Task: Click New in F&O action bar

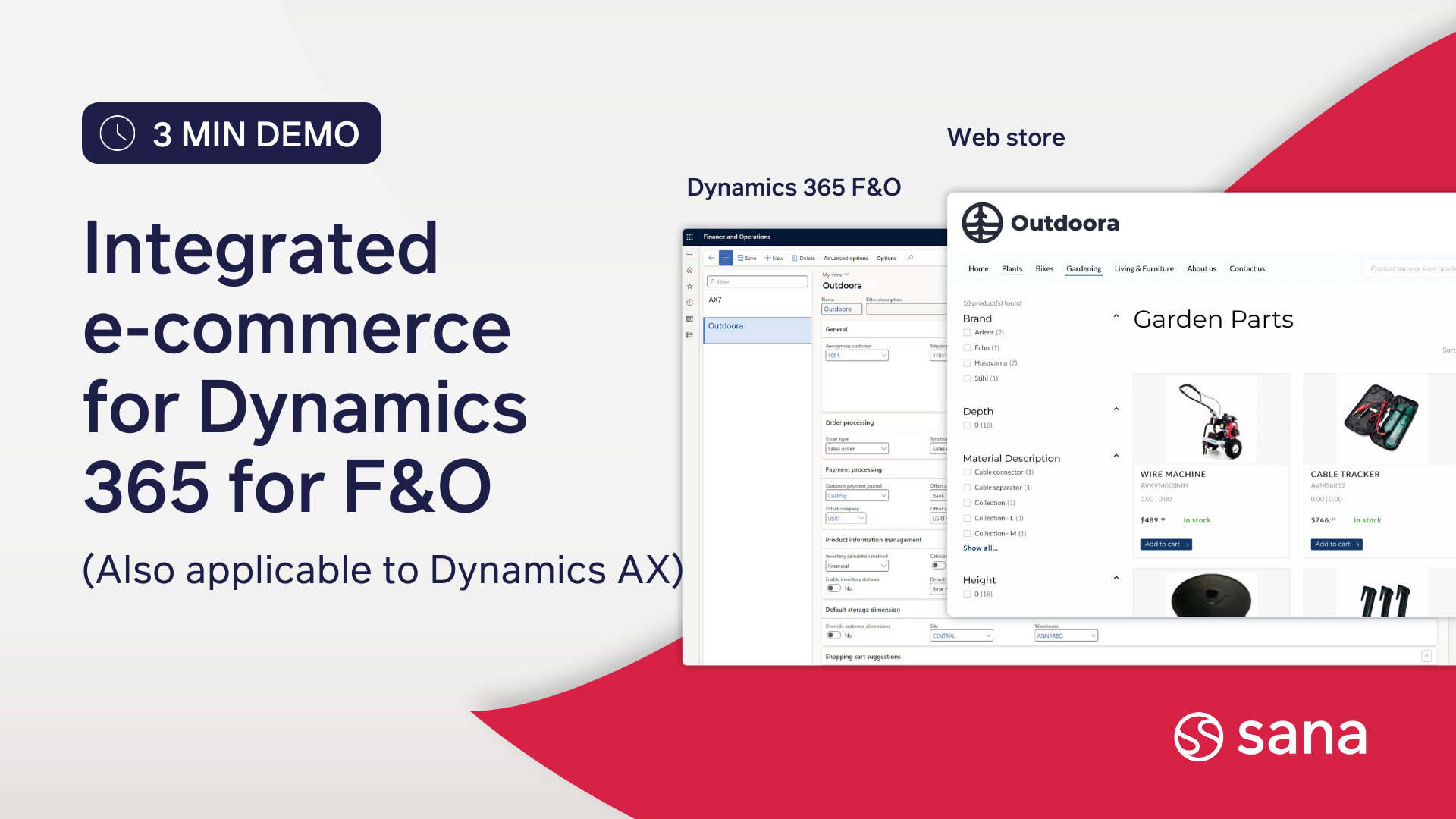Action: tap(773, 258)
